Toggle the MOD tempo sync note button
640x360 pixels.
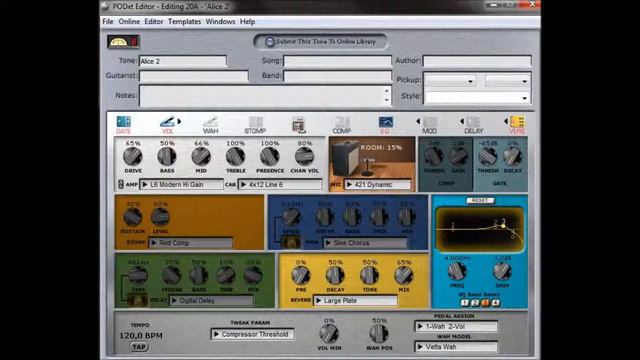(291, 243)
